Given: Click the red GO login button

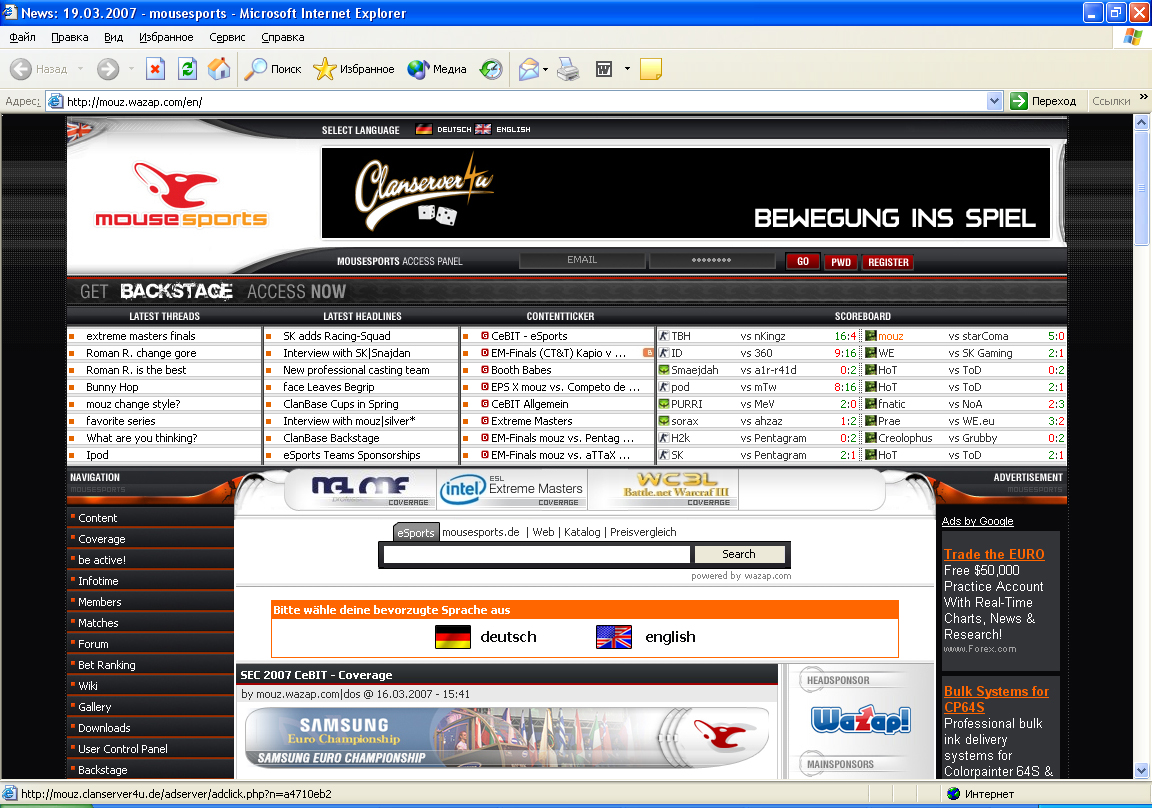Looking at the screenshot, I should (x=803, y=261).
